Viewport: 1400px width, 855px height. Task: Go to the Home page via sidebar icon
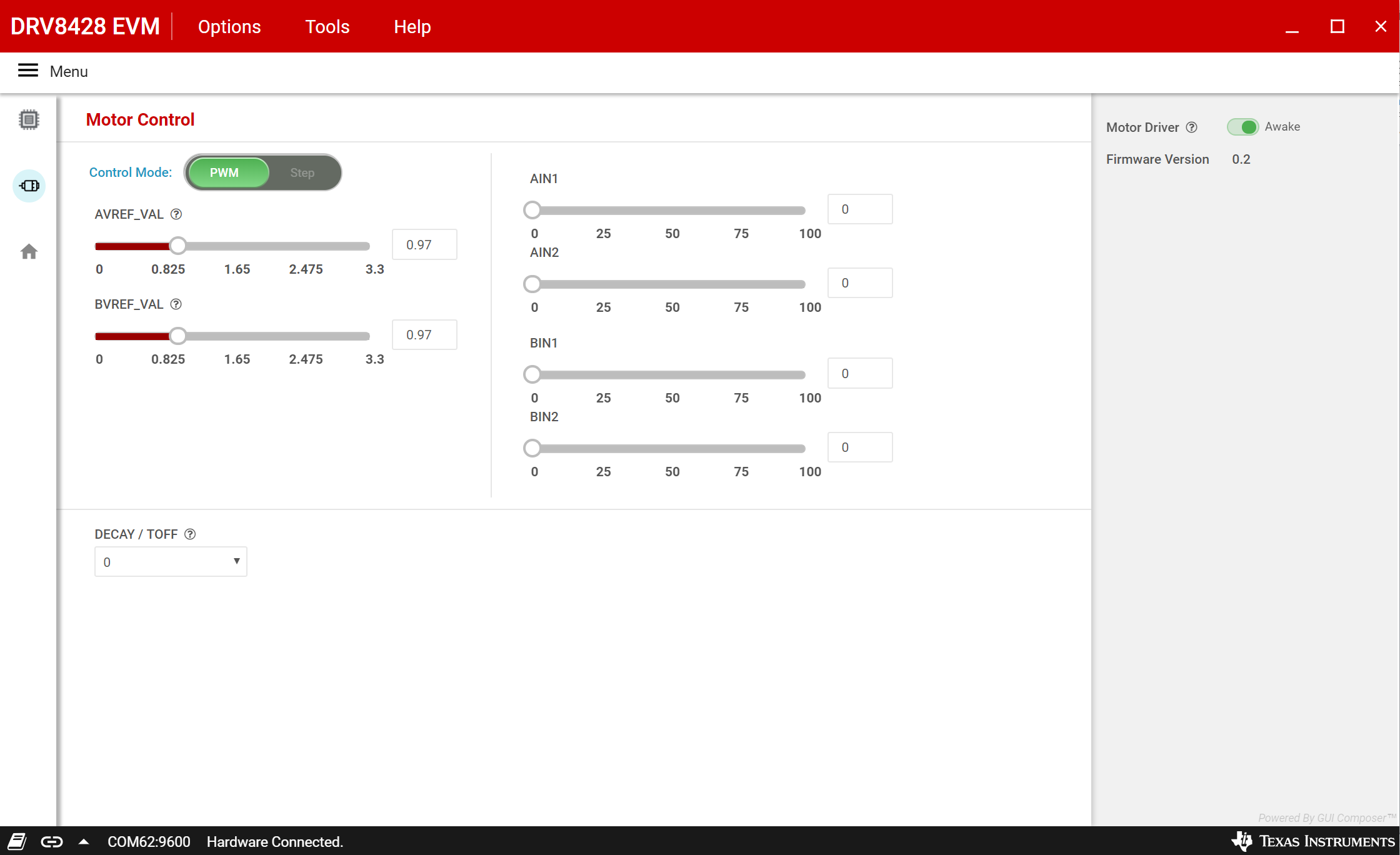pyautogui.click(x=29, y=251)
